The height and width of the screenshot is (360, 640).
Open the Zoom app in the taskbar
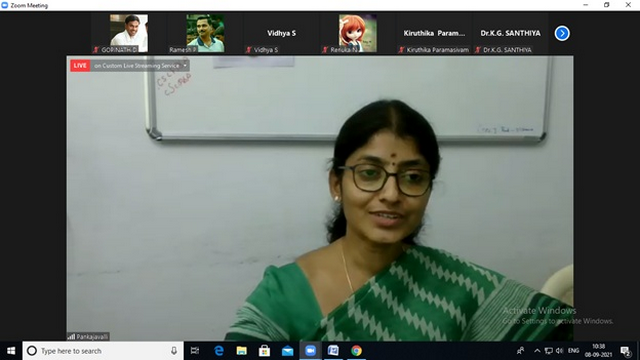point(311,351)
